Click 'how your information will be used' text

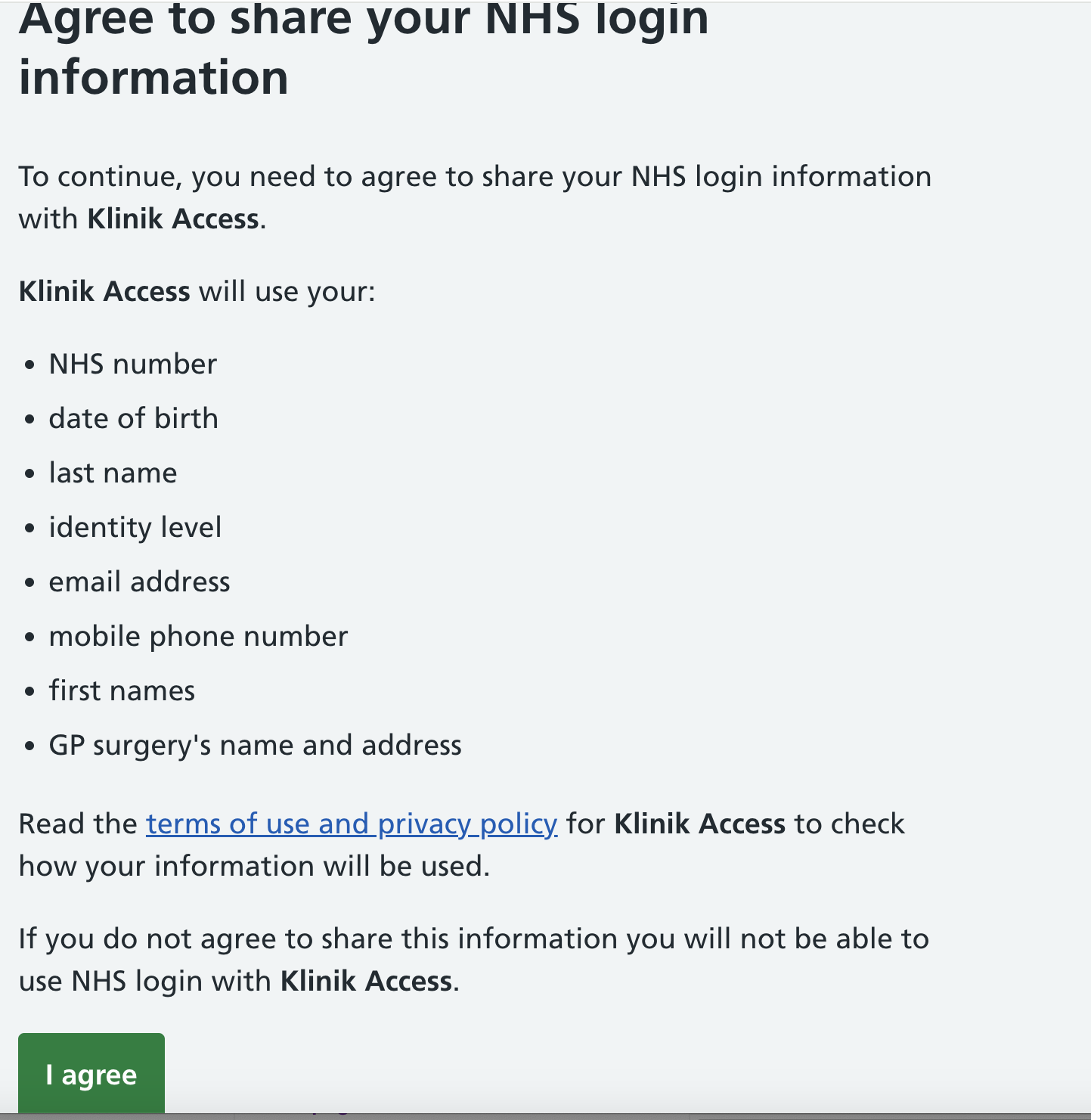click(254, 867)
